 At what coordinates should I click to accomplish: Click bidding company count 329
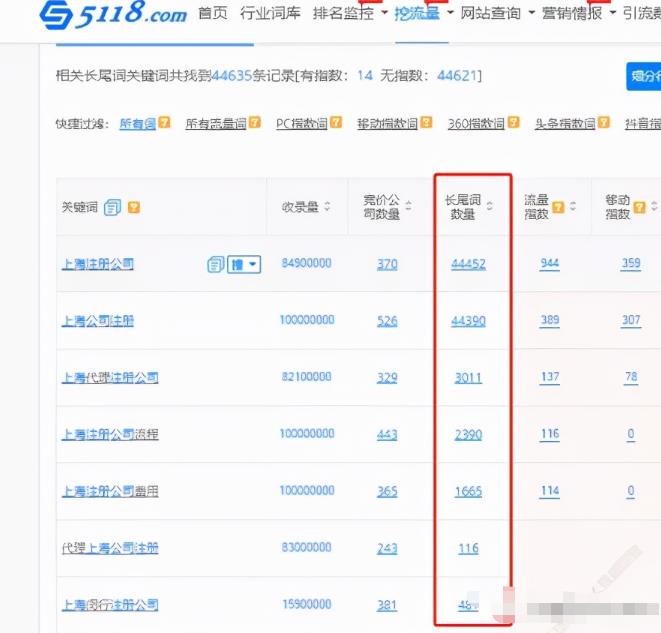(x=387, y=378)
